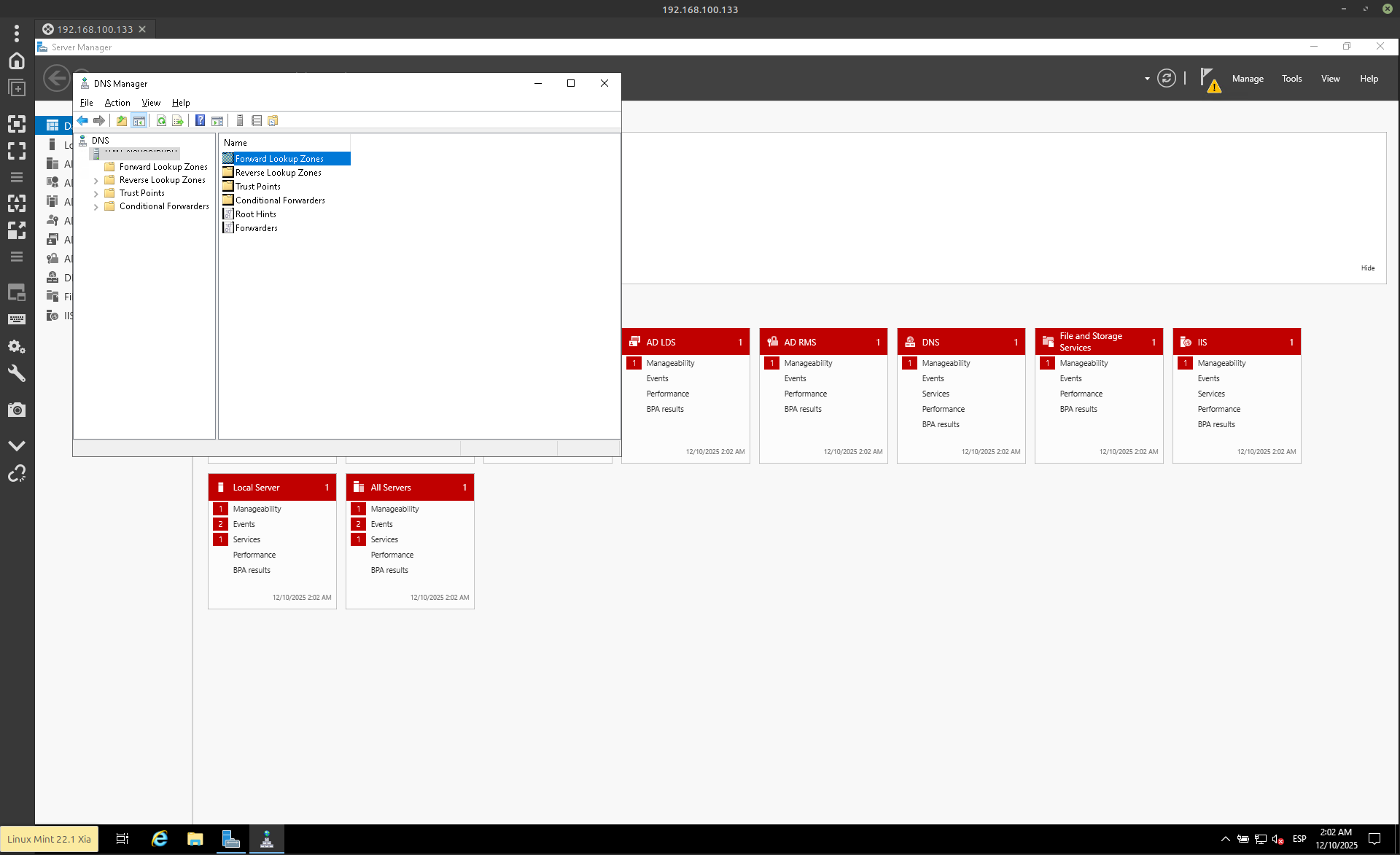Open the Action menu
The width and height of the screenshot is (1400, 855).
[x=117, y=103]
